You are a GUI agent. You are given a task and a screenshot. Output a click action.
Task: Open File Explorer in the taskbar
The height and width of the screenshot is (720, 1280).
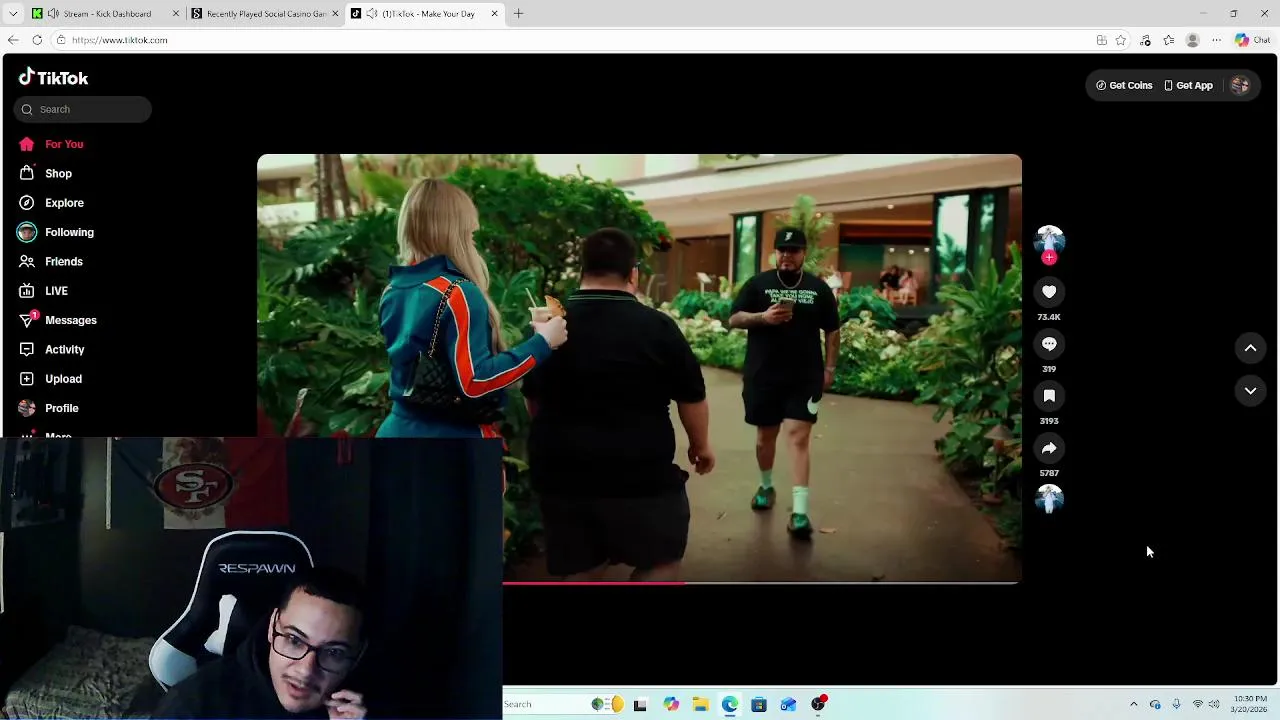(700, 704)
